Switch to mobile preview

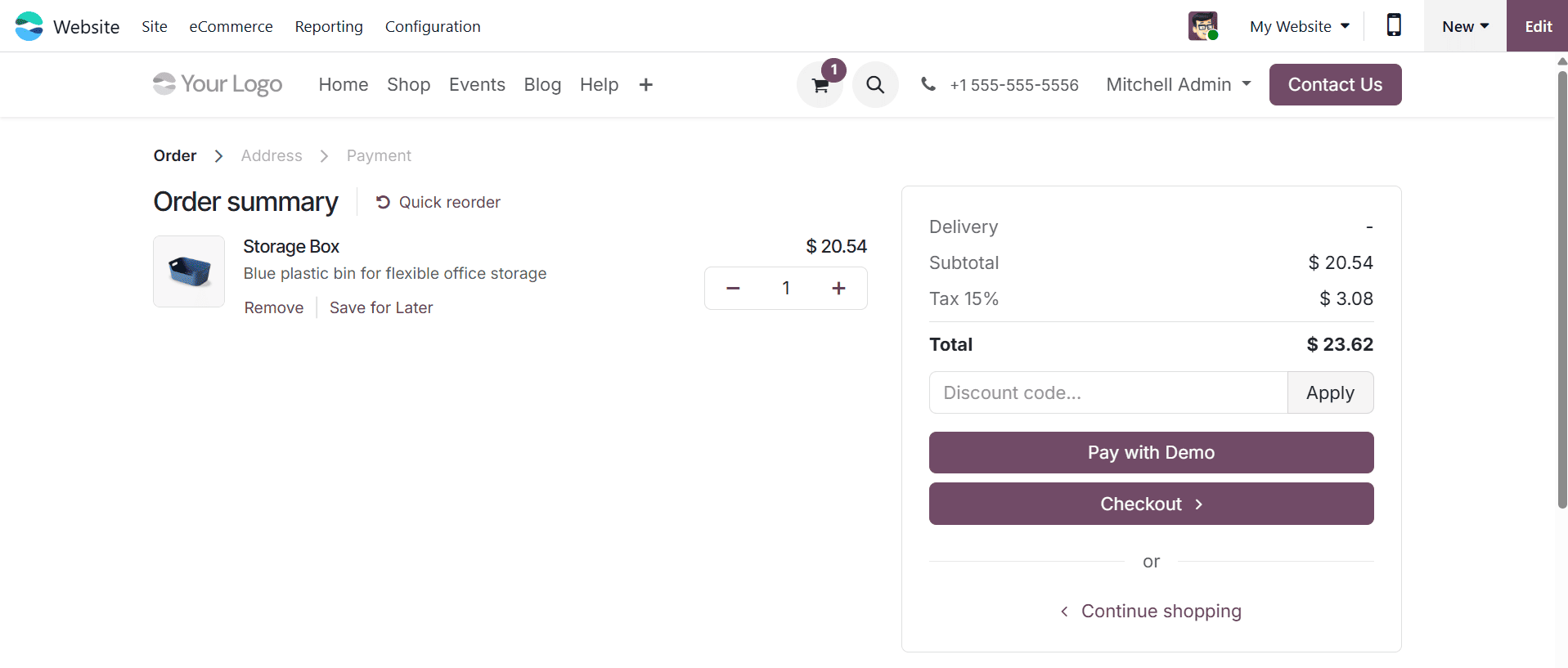pos(1393,25)
